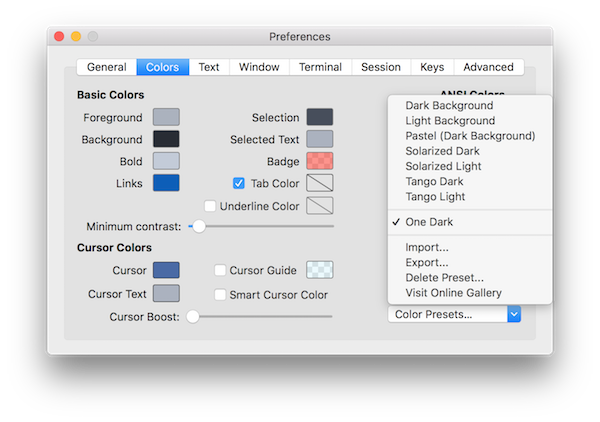Change the Selection color swatch

(x=320, y=117)
